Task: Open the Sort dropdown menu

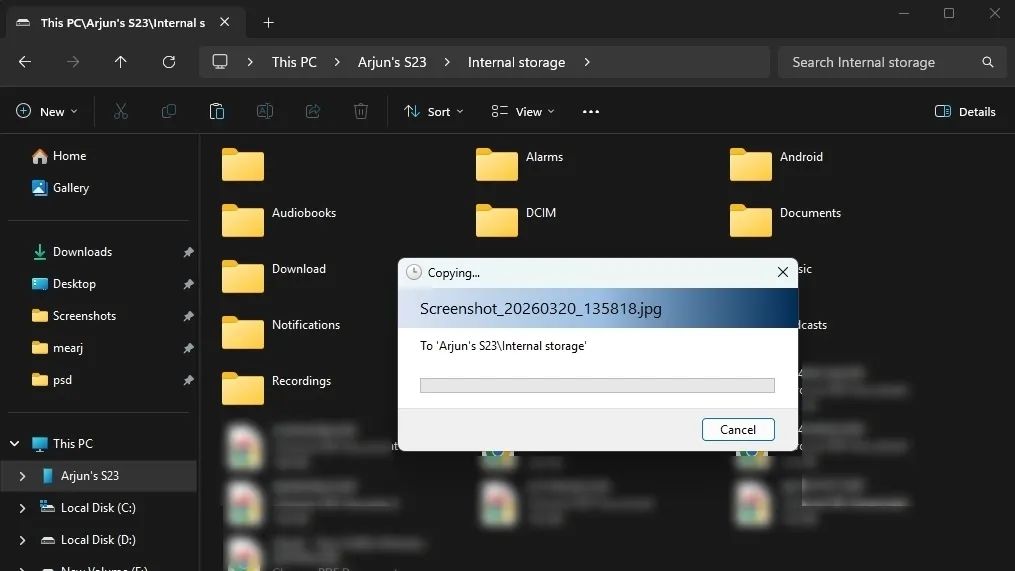Action: click(433, 111)
